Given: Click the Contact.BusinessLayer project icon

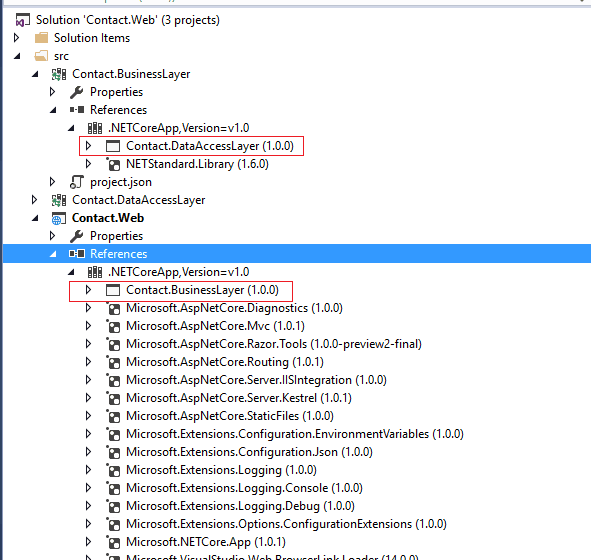Looking at the screenshot, I should tap(59, 74).
